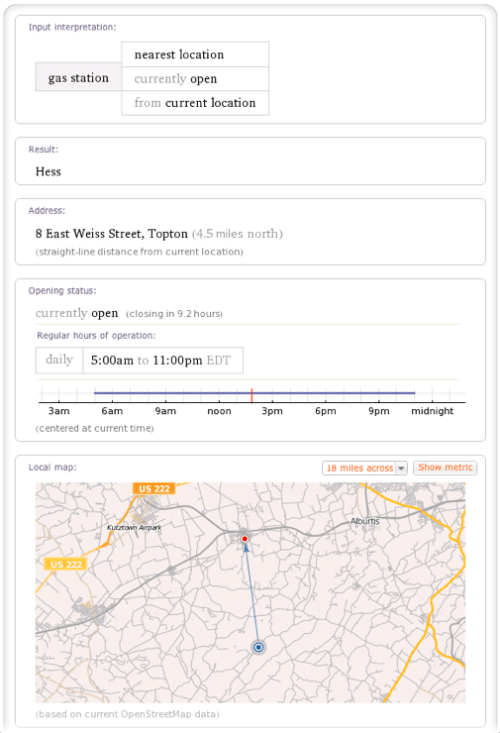Image resolution: width=500 pixels, height=733 pixels.
Task: Click the 'Local map:' heading
Action: pyautogui.click(x=52, y=467)
